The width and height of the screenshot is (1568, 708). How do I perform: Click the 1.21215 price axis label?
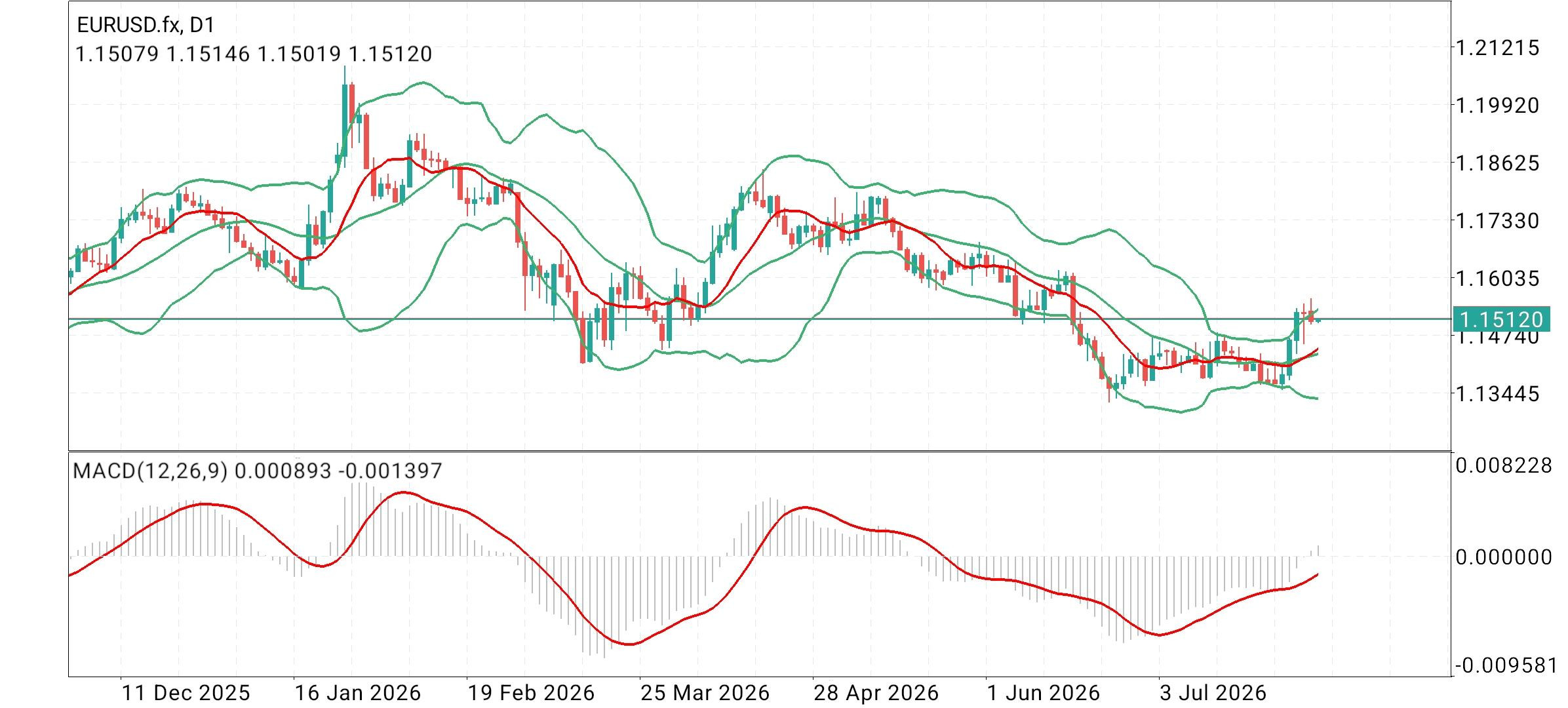[1497, 47]
